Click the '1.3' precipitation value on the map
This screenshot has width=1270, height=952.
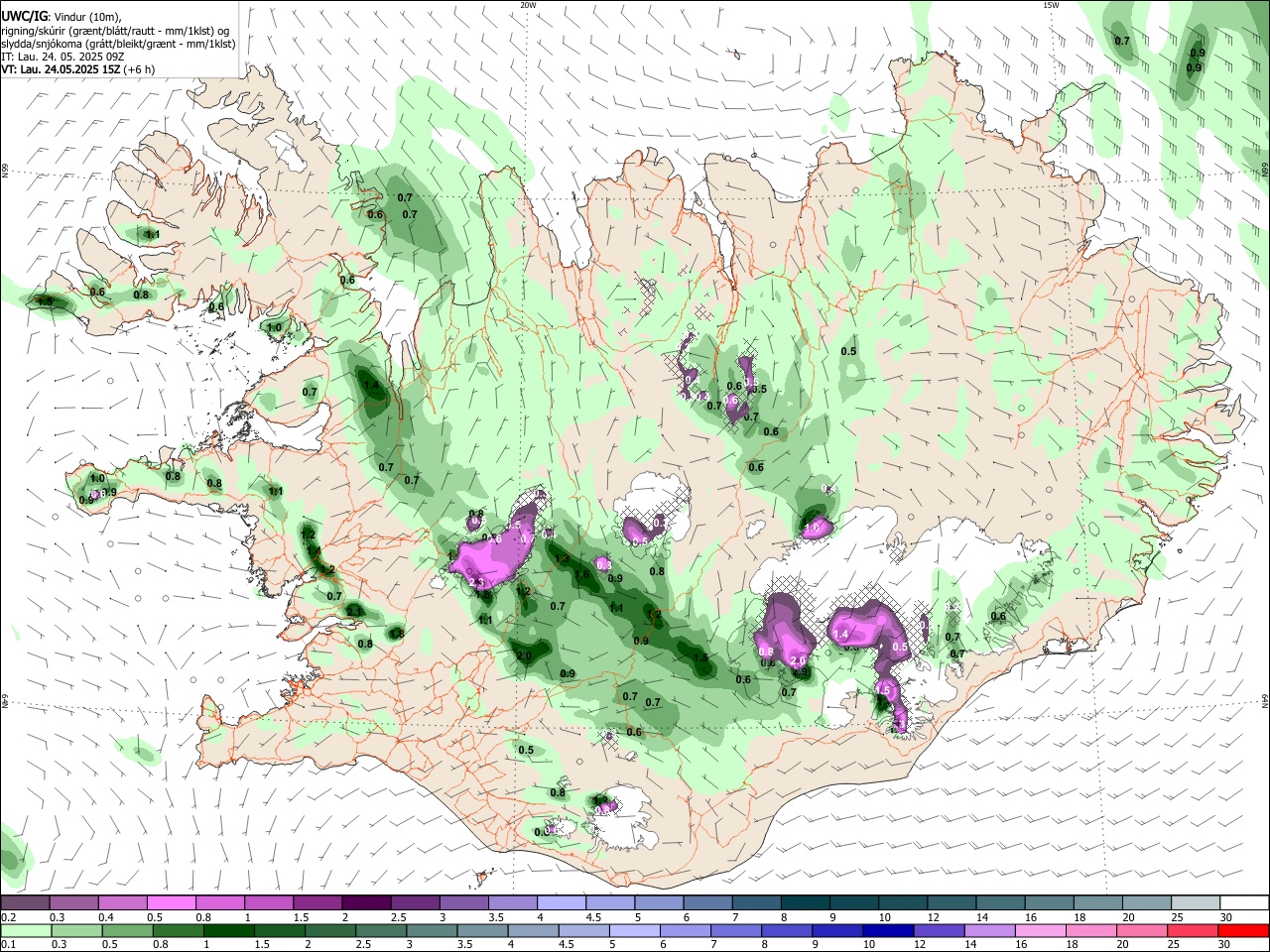tap(564, 559)
